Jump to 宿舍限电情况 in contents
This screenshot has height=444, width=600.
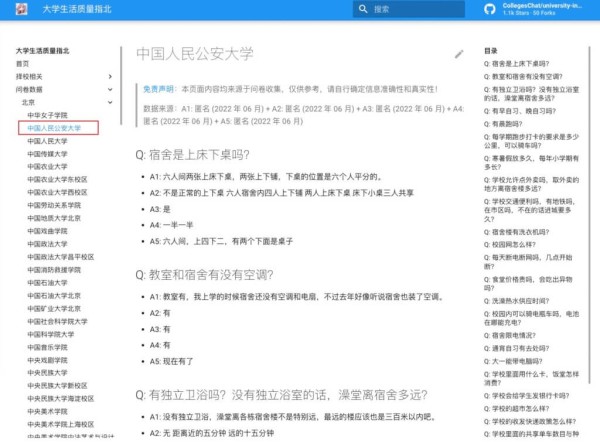510,335
